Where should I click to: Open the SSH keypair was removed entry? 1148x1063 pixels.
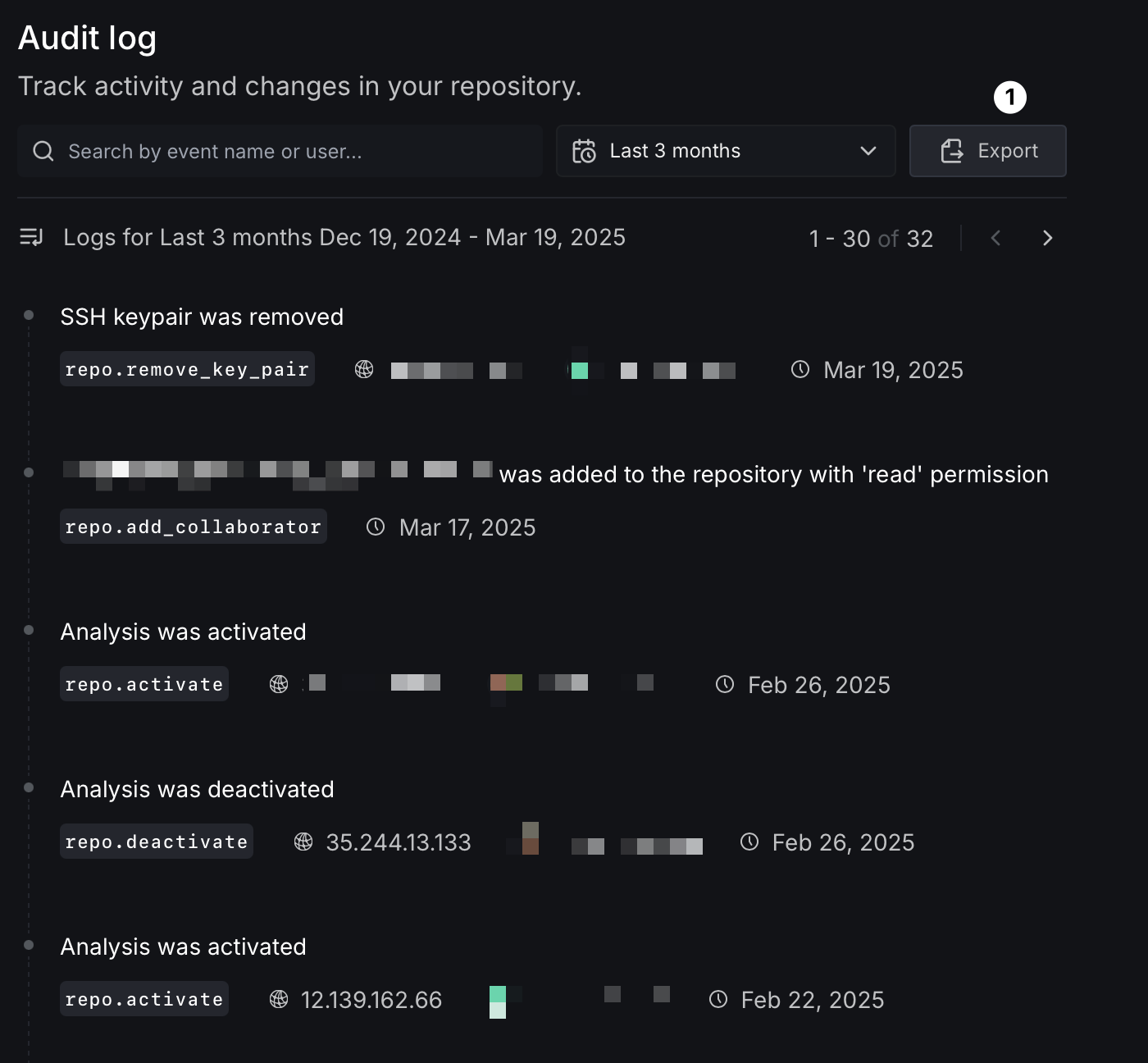pyautogui.click(x=202, y=317)
